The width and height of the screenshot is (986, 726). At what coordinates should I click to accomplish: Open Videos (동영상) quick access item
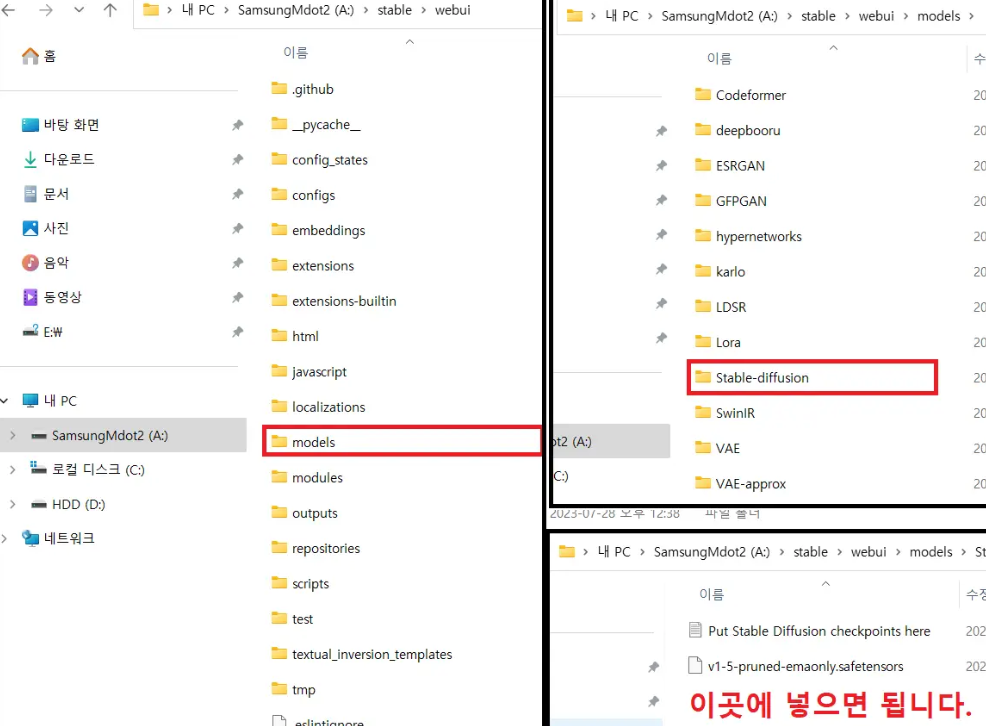point(52,297)
